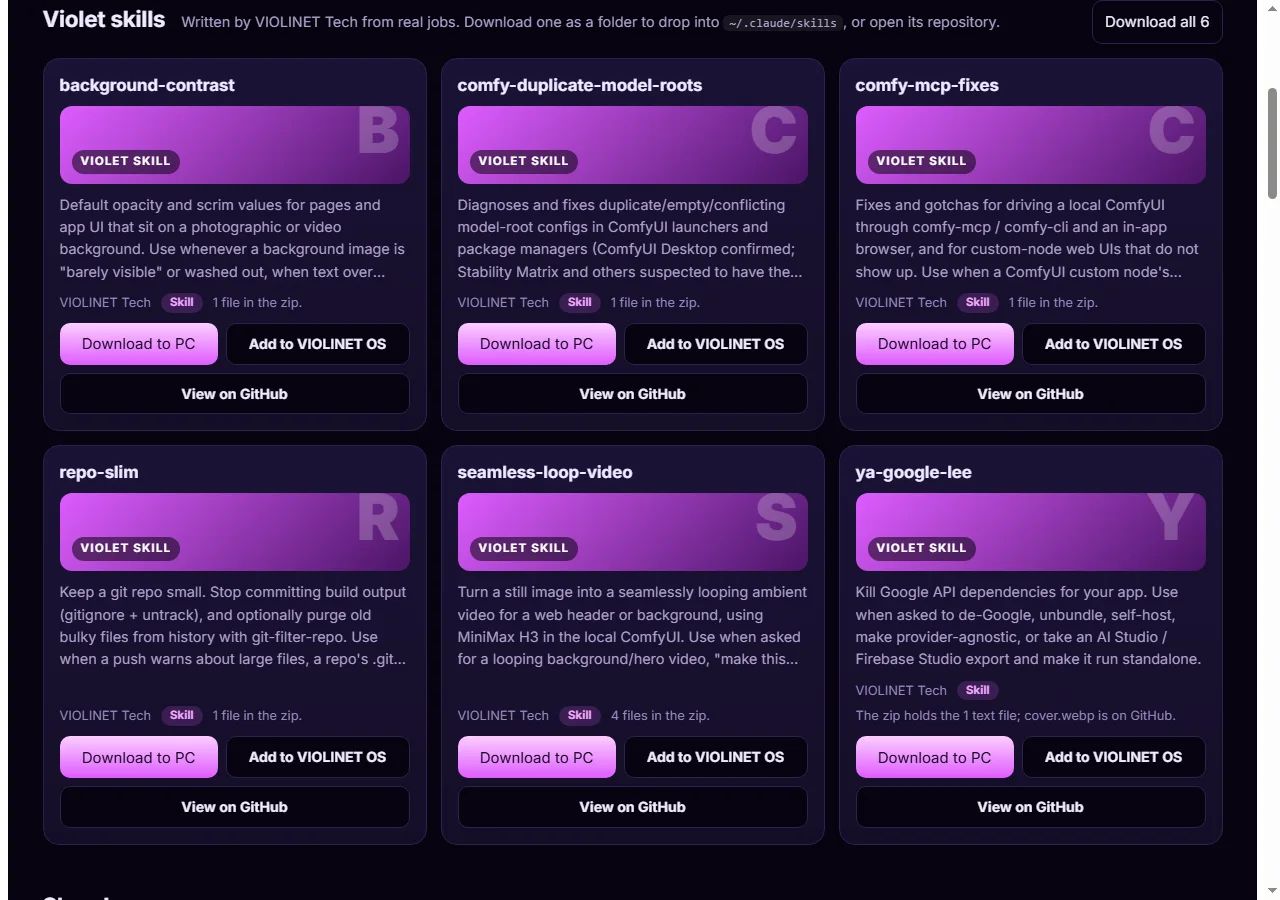This screenshot has height=900, width=1280.
Task: Click VIOLET SKILL badge on comfy-duplicate-model-roots banner
Action: click(524, 161)
